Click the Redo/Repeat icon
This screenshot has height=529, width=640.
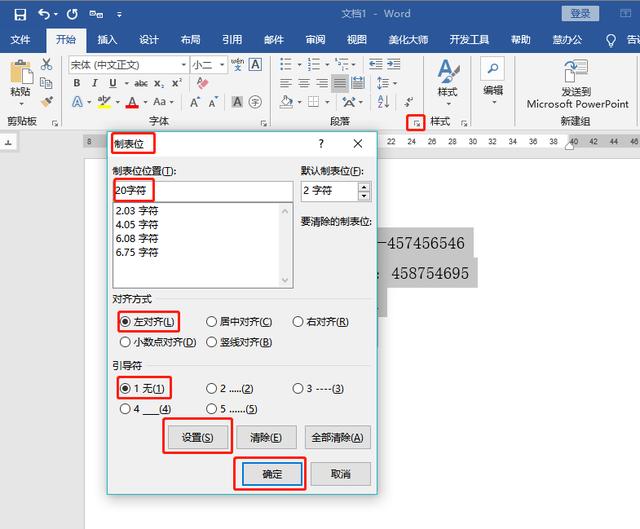pos(72,14)
